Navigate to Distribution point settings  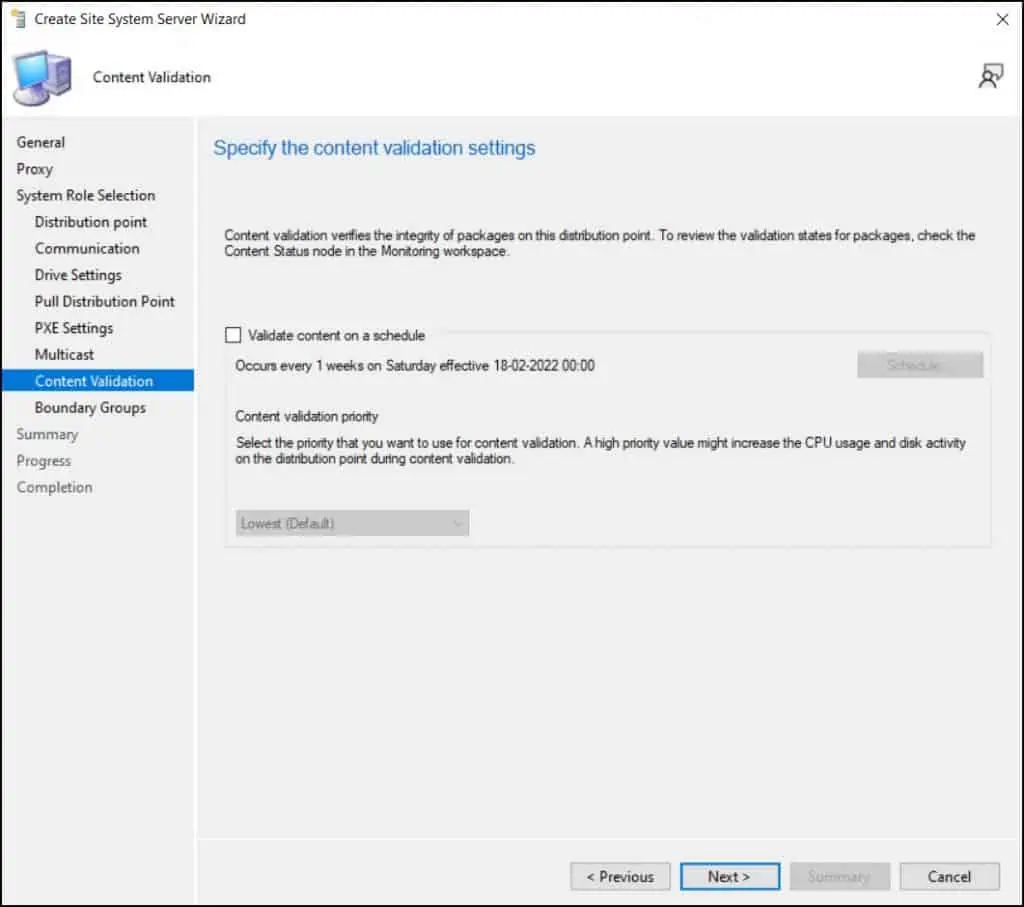click(91, 222)
